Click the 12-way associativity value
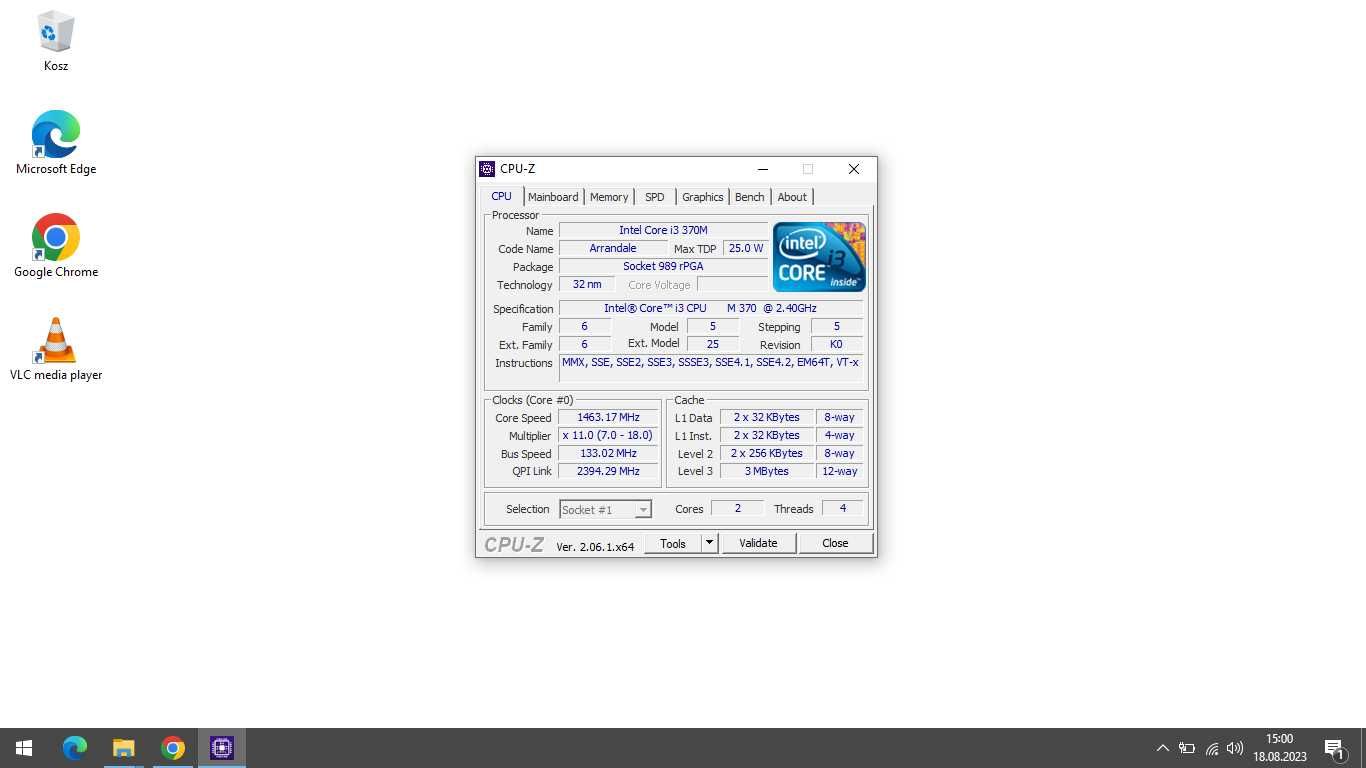The width and height of the screenshot is (1366, 768). (839, 471)
